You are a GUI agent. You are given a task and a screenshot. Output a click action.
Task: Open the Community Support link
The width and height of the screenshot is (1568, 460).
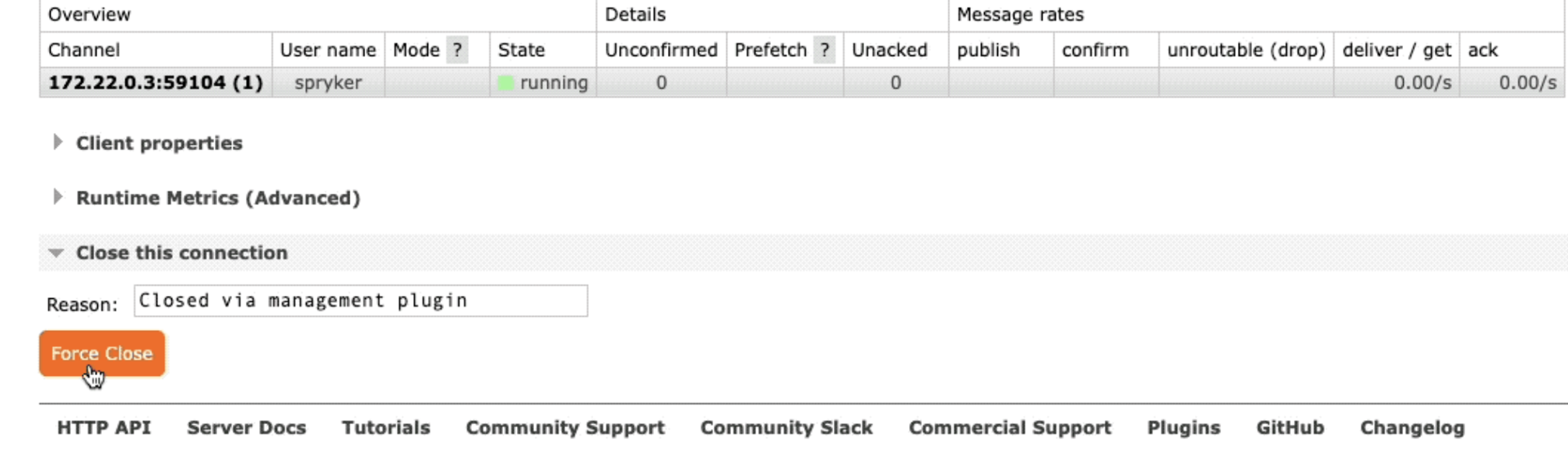[x=565, y=427]
